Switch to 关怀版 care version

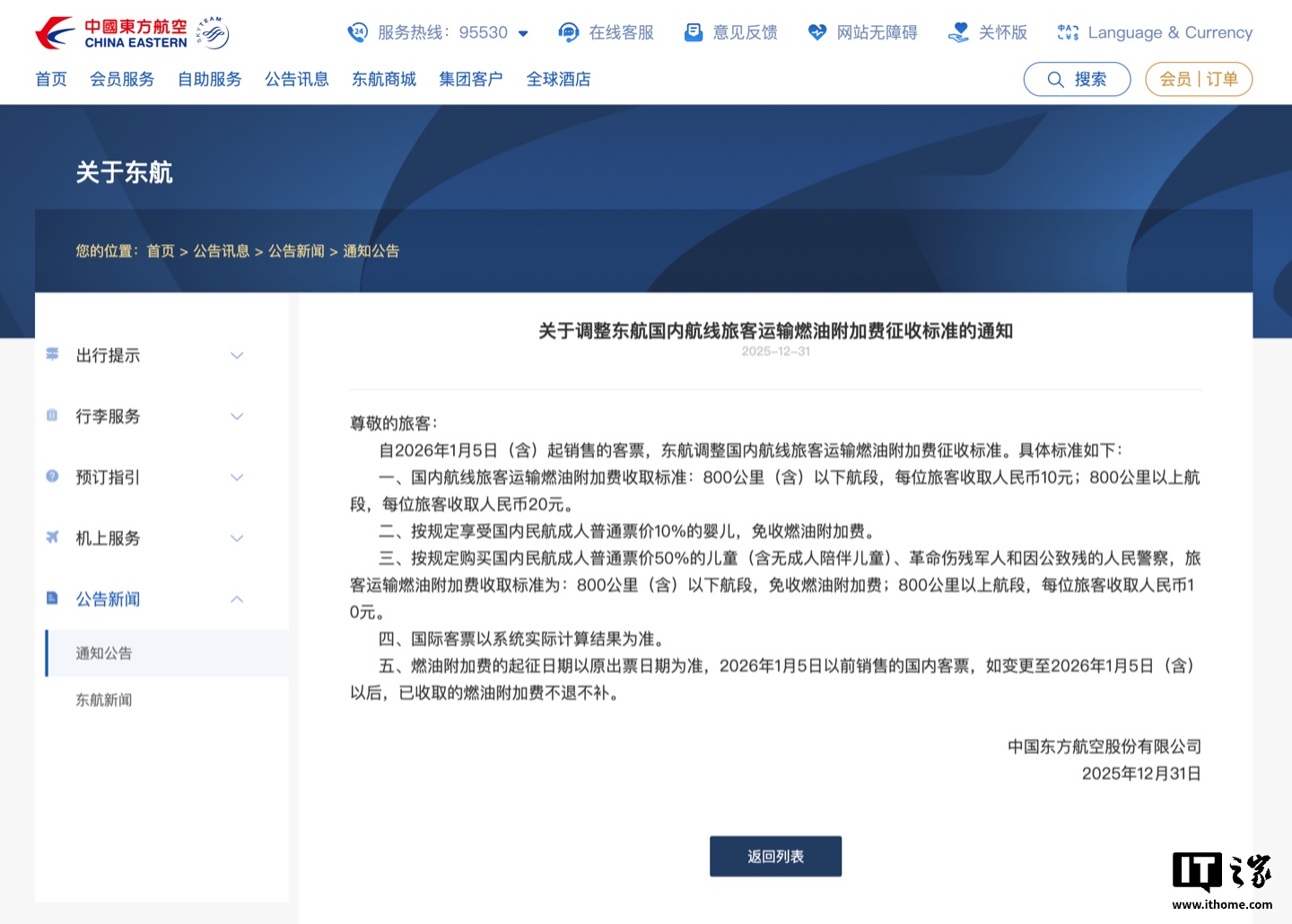point(988,31)
